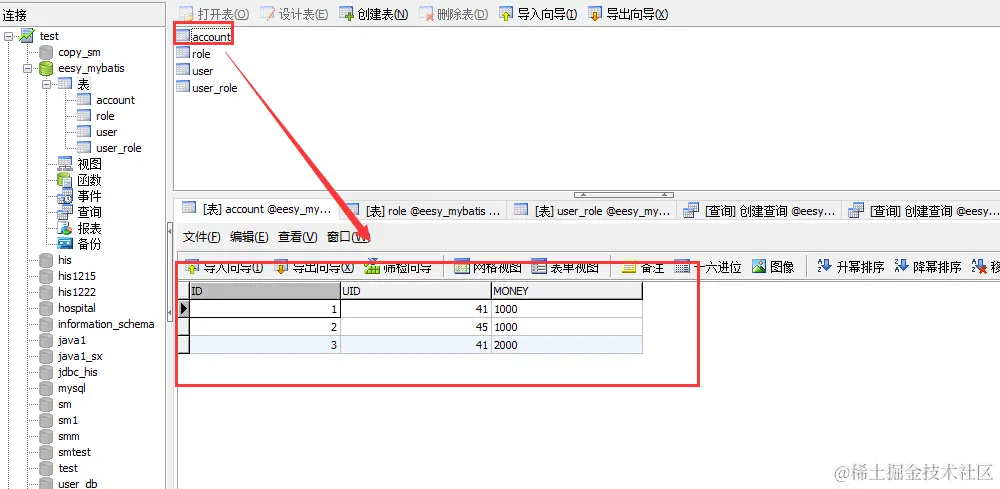The width and height of the screenshot is (1000, 489).
Task: Select user in the object list pane
Action: coord(195,71)
